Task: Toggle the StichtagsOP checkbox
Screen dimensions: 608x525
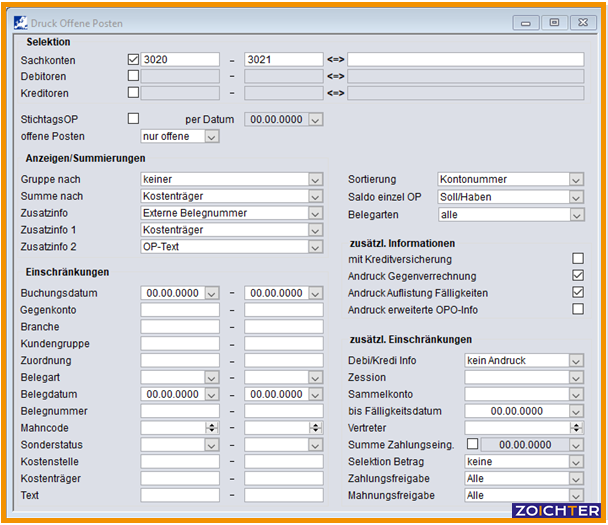Action: click(x=134, y=119)
